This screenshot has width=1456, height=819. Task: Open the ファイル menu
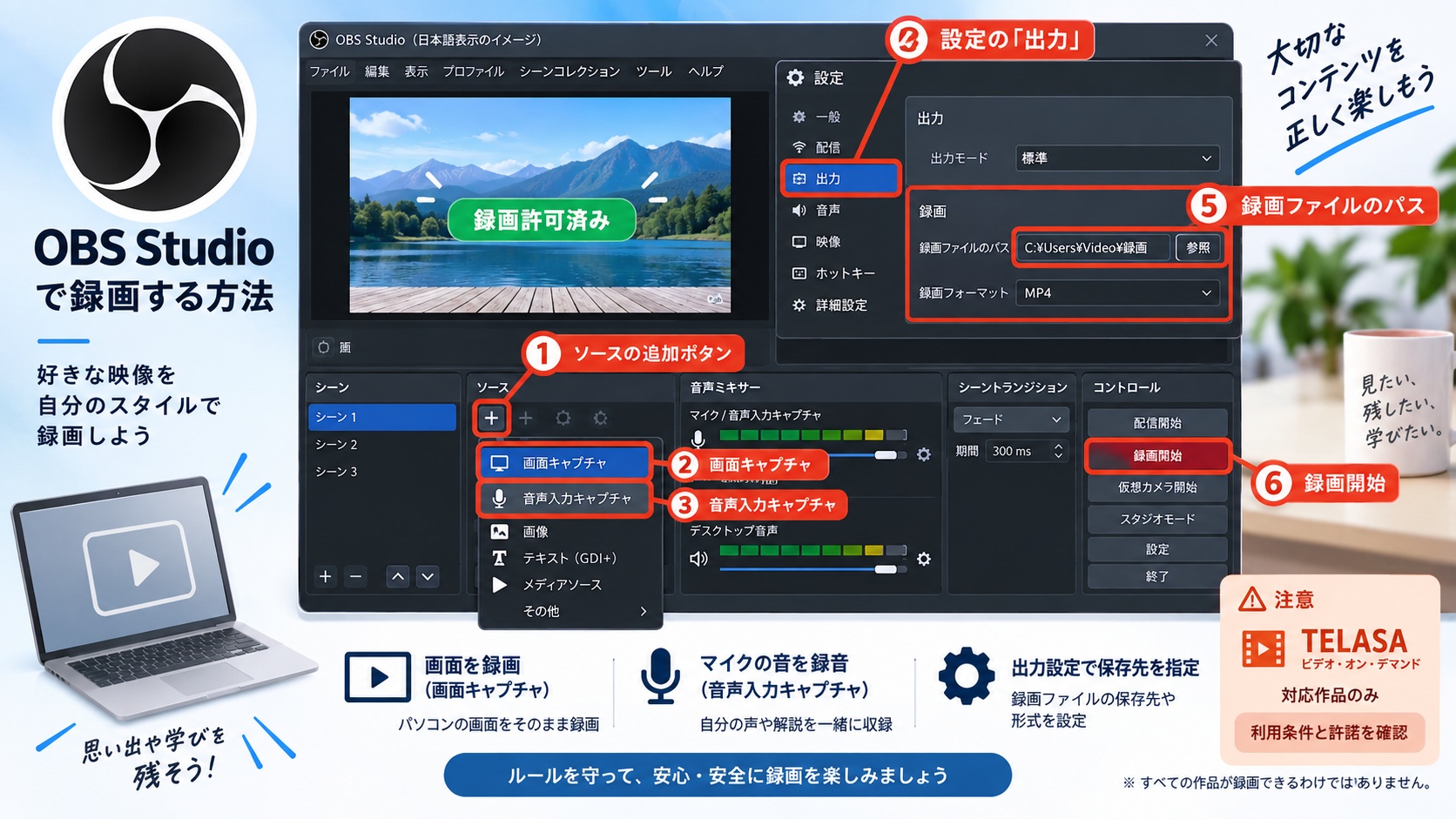click(x=329, y=71)
